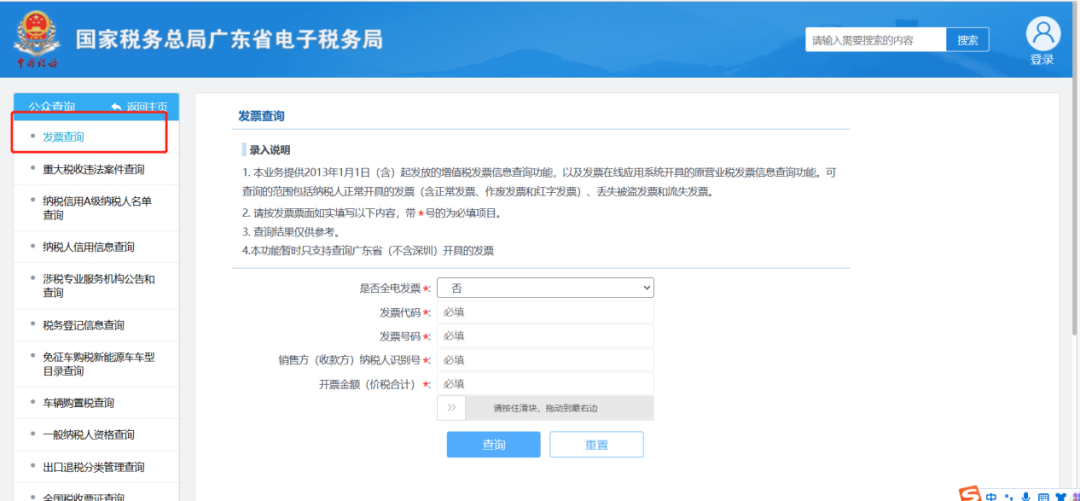The height and width of the screenshot is (501, 1080).
Task: Click the 重置 reset button
Action: click(596, 444)
